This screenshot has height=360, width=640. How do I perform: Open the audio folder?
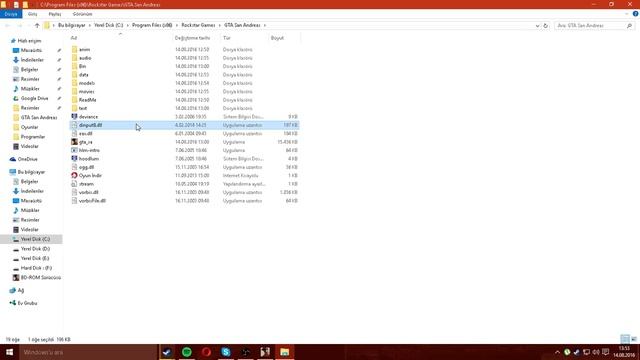tap(85, 58)
